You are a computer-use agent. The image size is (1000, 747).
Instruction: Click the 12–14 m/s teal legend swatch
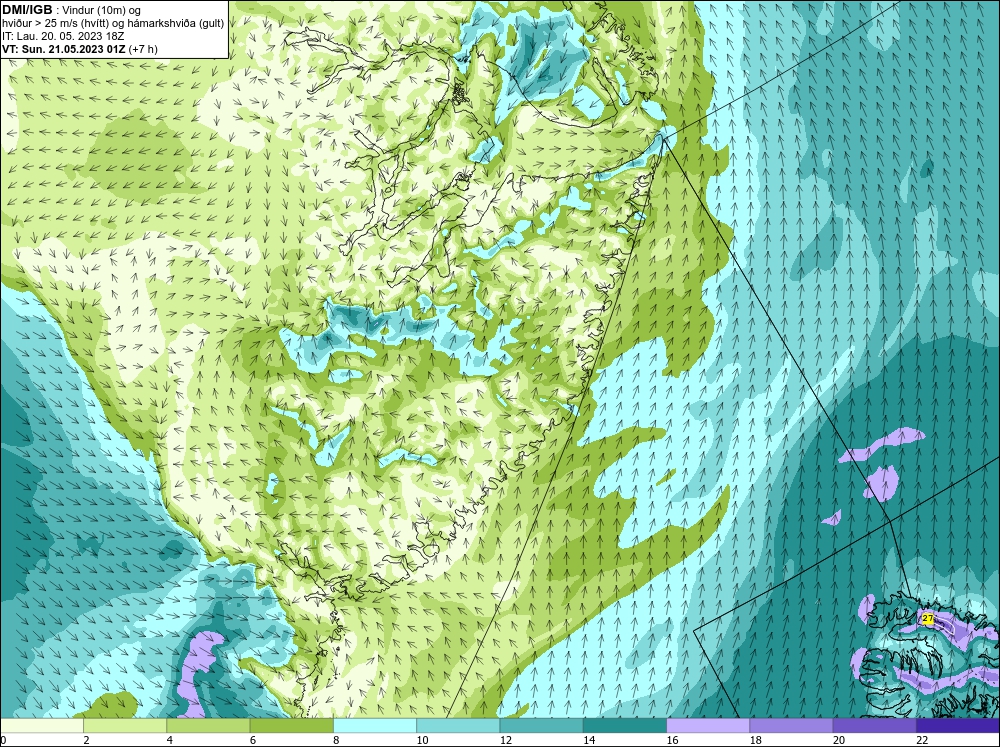tap(541, 726)
